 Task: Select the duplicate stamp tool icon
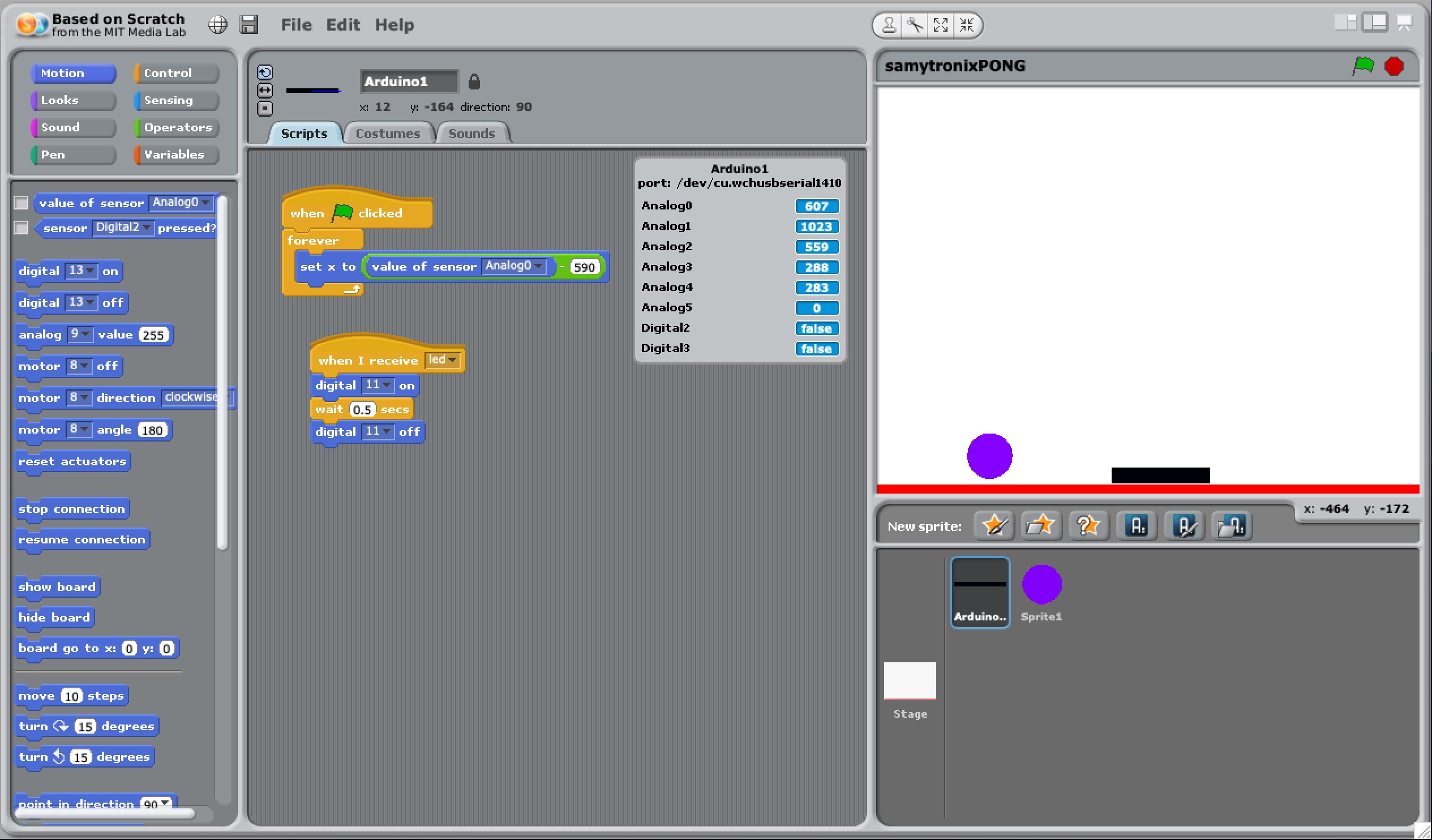tap(889, 25)
